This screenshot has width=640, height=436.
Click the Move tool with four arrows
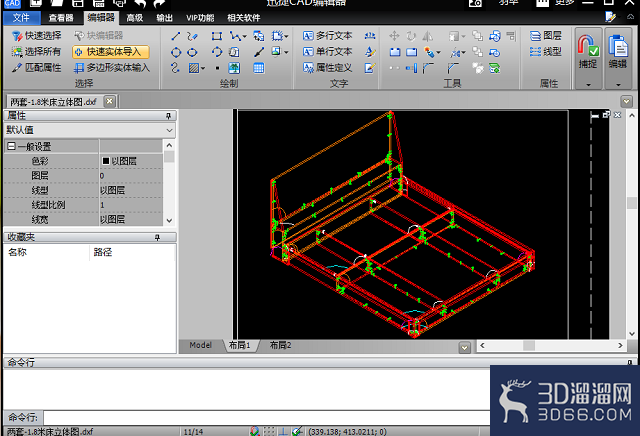point(394,36)
